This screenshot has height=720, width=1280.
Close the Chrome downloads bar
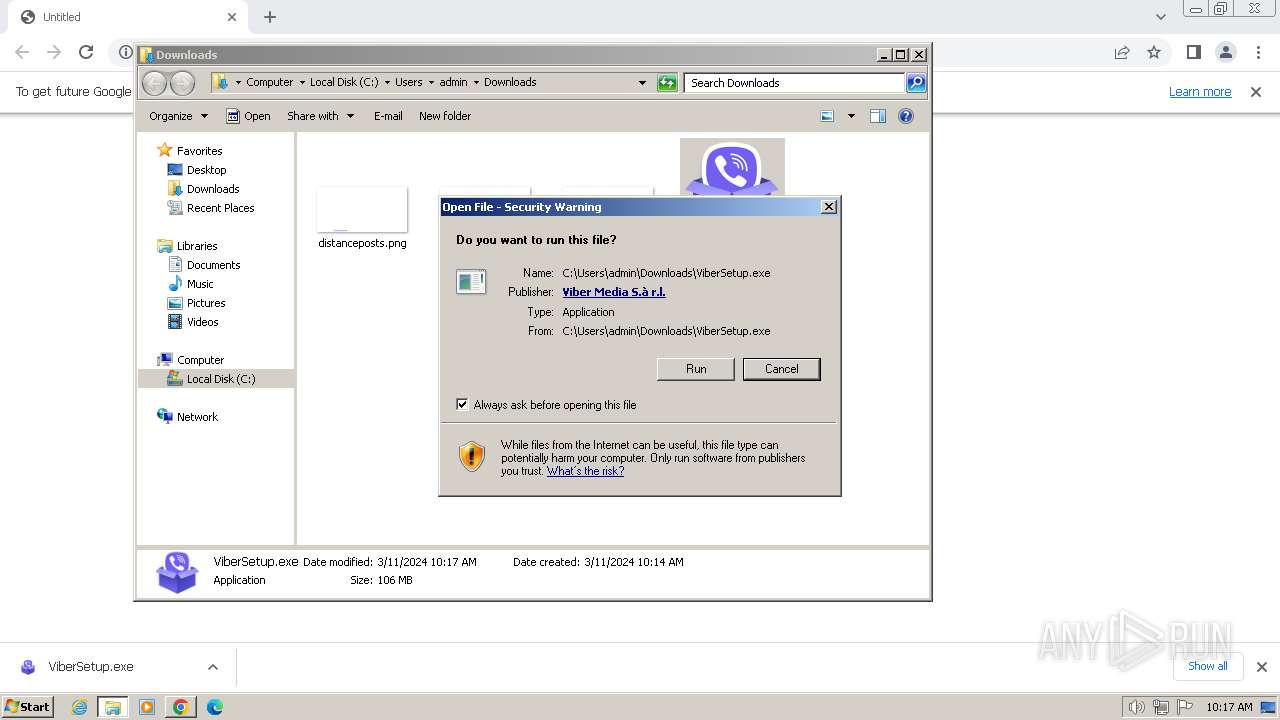tap(1262, 667)
